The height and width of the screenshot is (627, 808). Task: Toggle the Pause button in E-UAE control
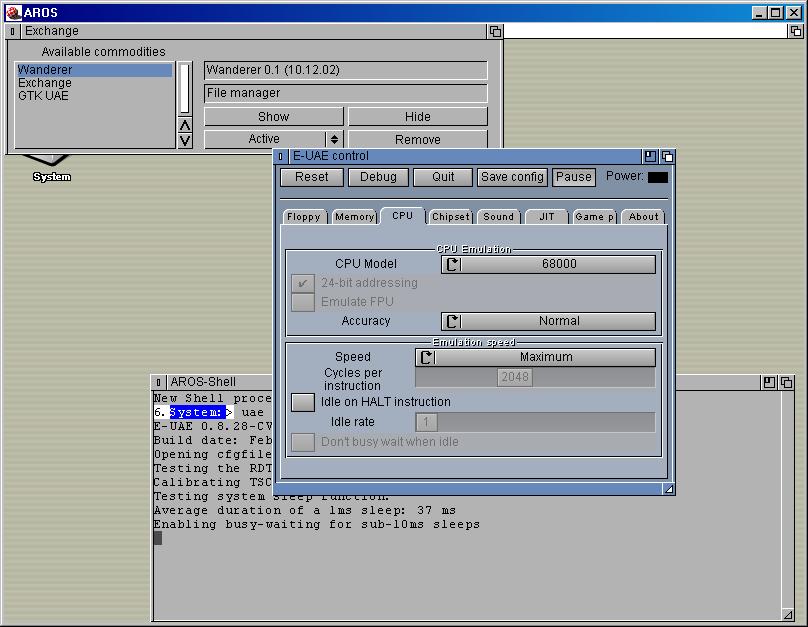tap(574, 177)
